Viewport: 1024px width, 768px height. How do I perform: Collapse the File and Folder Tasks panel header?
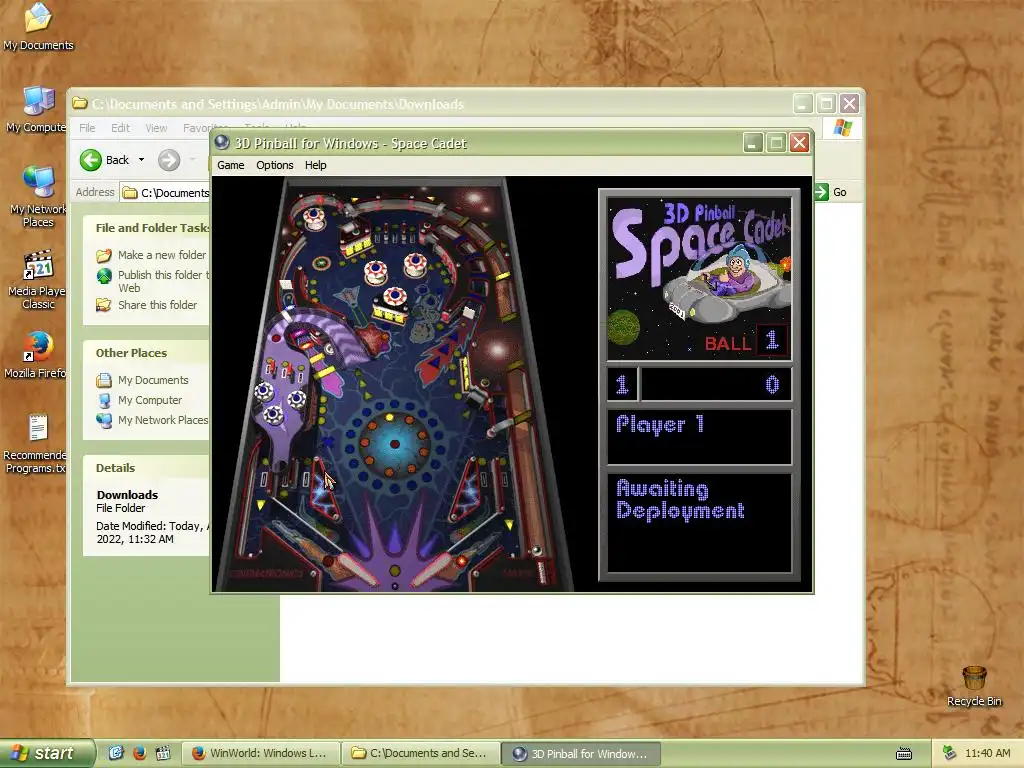click(146, 228)
